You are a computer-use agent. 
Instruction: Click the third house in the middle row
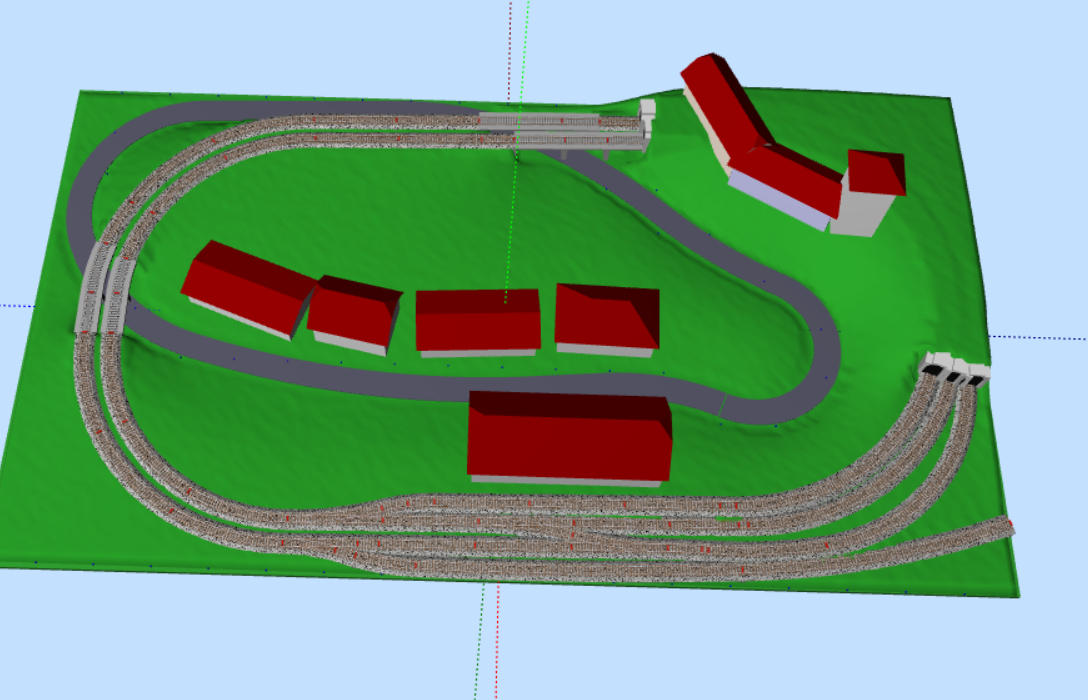tap(478, 320)
